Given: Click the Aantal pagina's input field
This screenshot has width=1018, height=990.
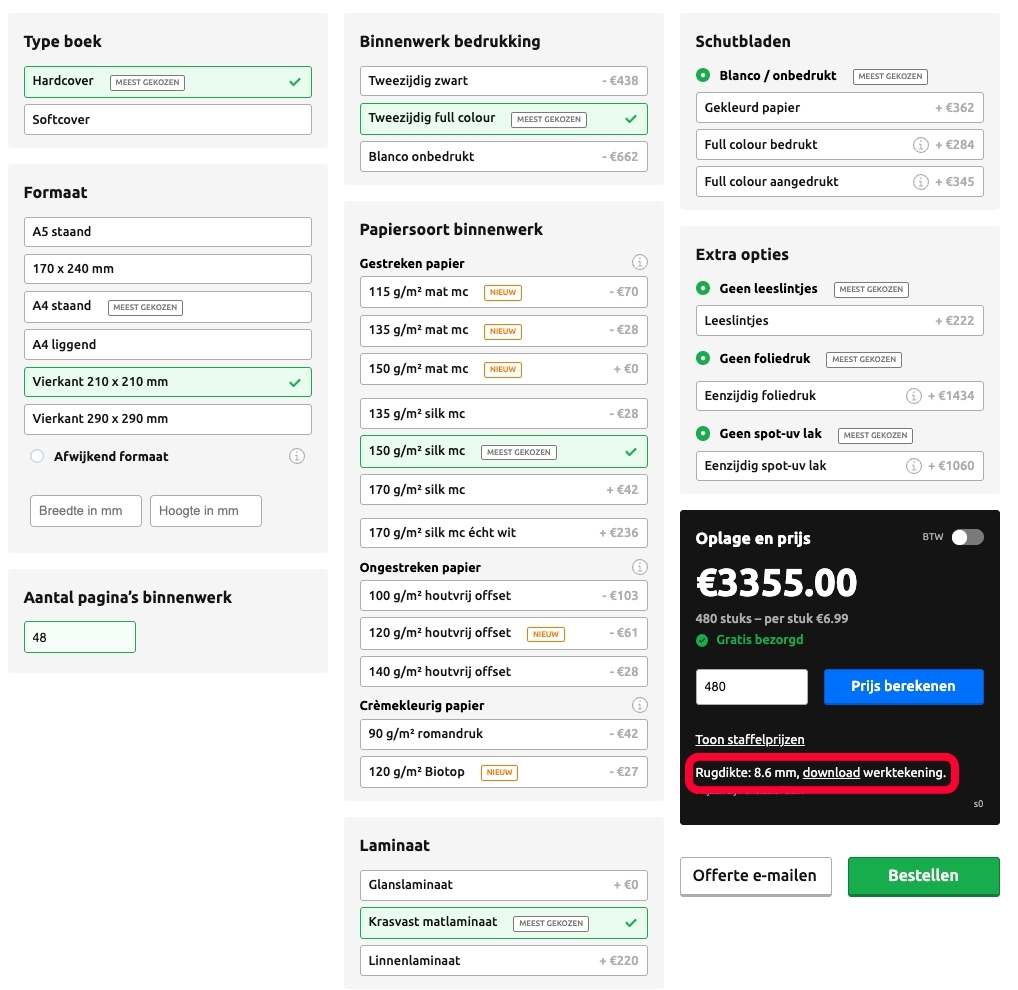Looking at the screenshot, I should (x=79, y=637).
